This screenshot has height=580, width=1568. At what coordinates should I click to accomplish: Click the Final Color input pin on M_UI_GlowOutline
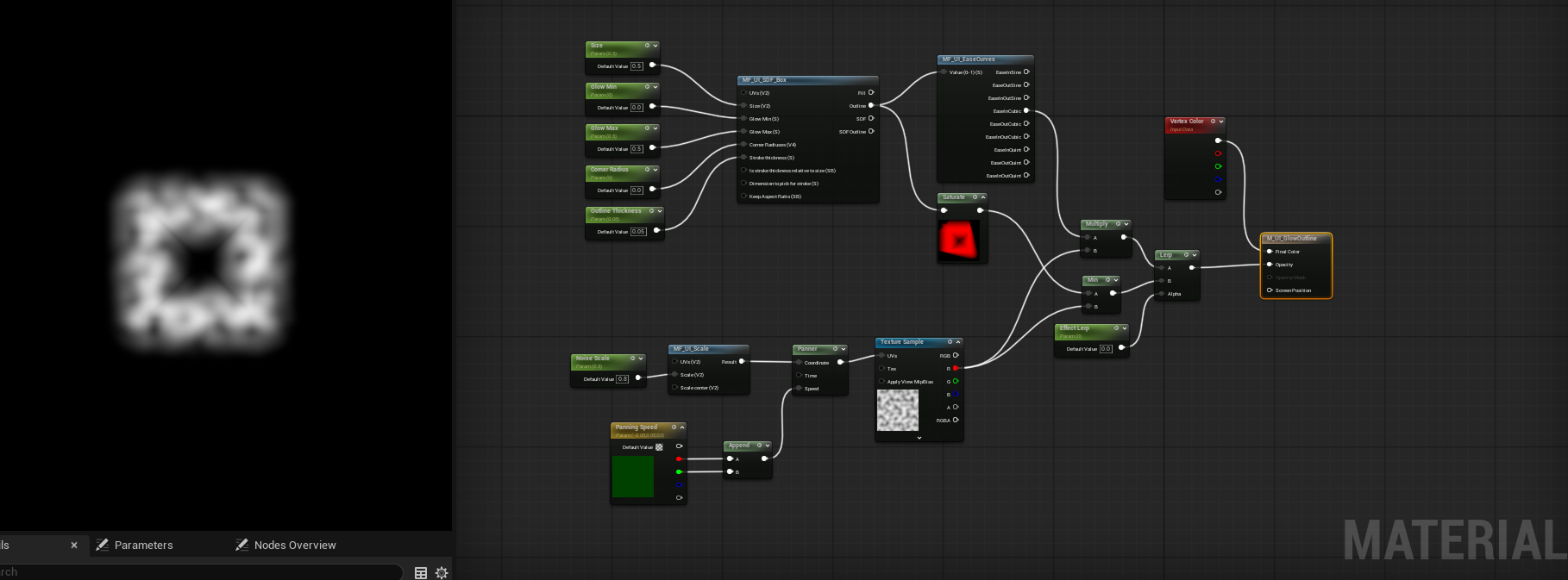pyautogui.click(x=1270, y=252)
